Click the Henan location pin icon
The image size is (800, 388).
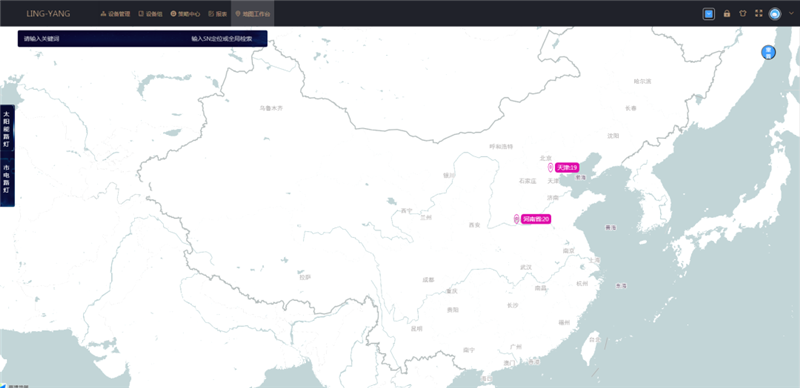tap(516, 219)
